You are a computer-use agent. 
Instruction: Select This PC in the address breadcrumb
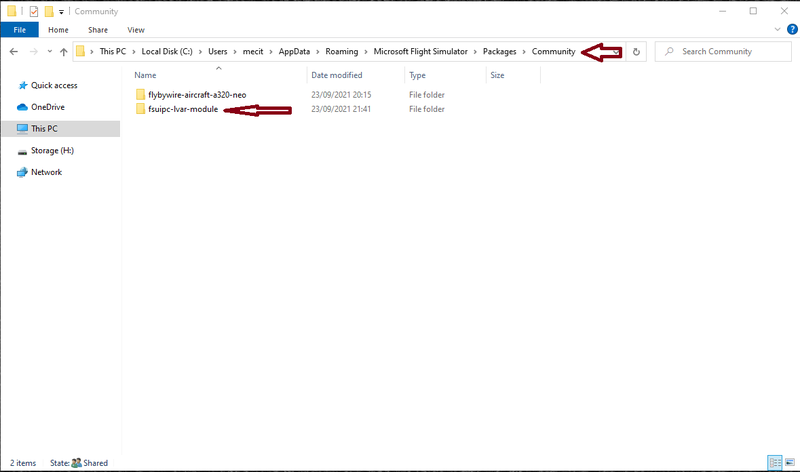(x=113, y=52)
